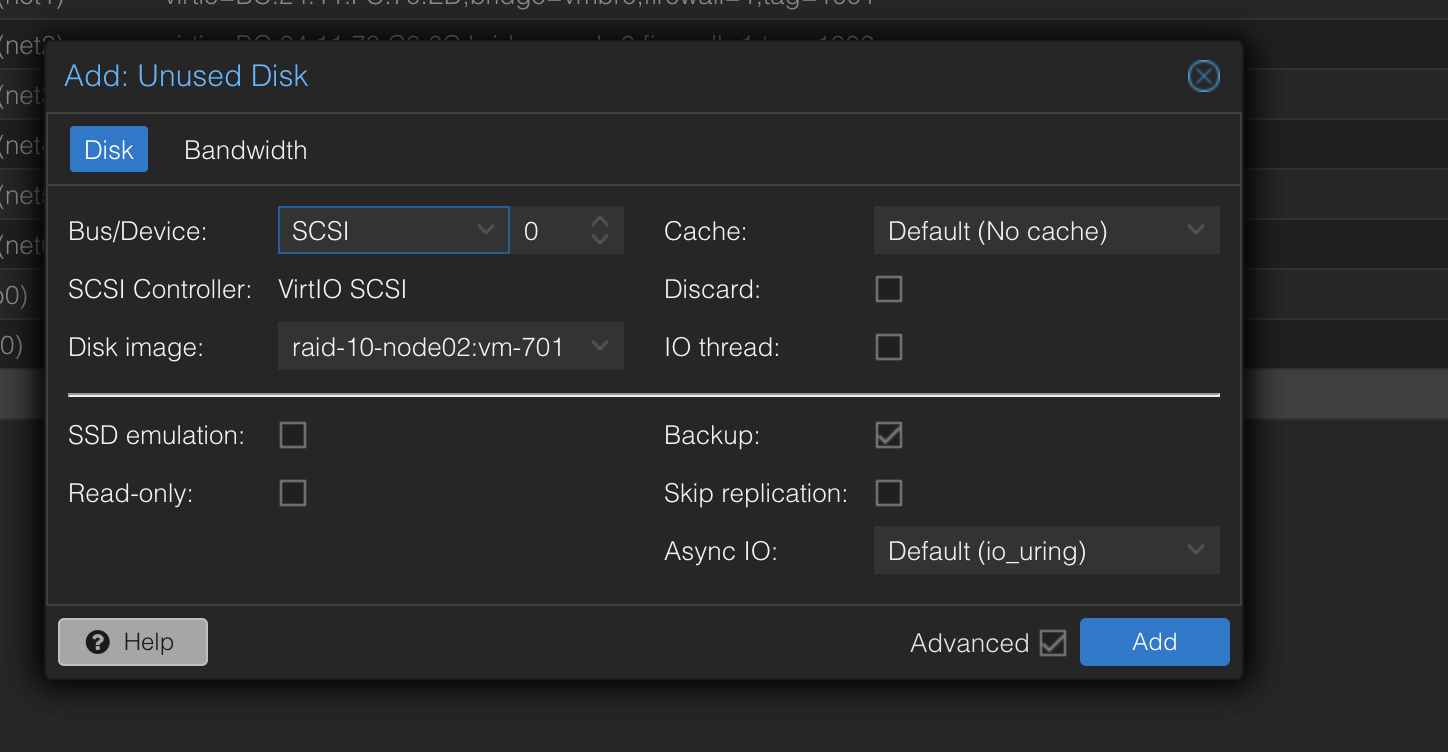The height and width of the screenshot is (752, 1448).
Task: Open the Cache dropdown
Action: click(x=1046, y=231)
